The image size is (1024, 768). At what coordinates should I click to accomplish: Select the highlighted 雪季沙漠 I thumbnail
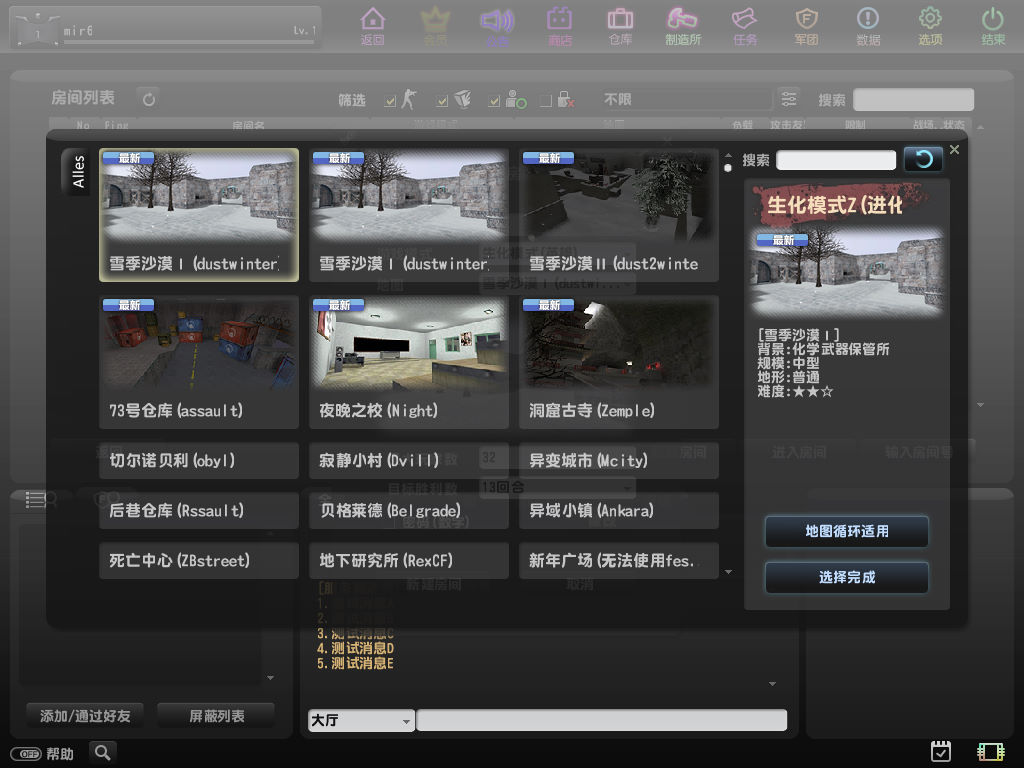point(199,215)
